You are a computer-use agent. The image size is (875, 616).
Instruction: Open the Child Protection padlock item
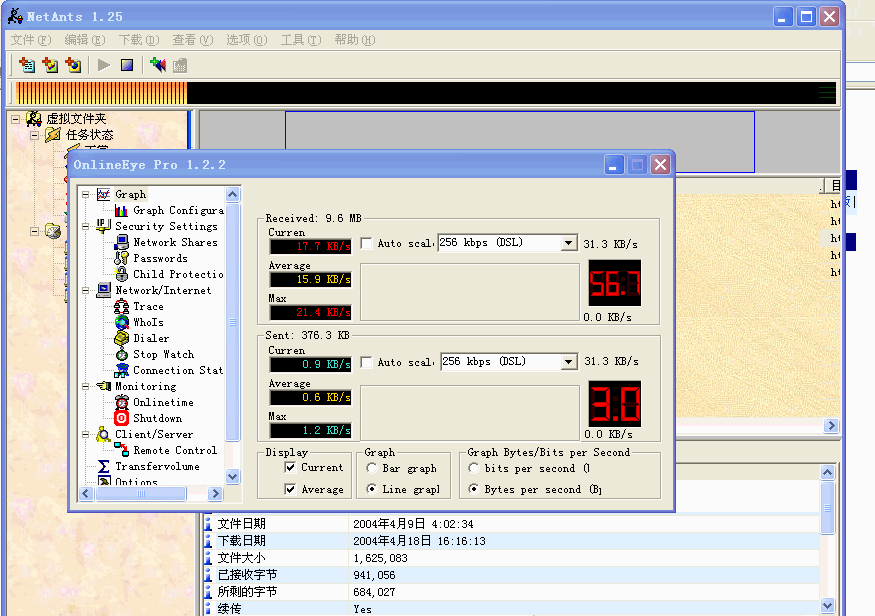pos(178,274)
